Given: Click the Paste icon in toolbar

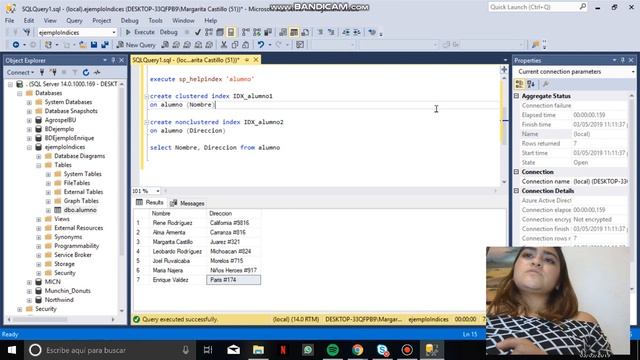Looking at the screenshot, I should (x=246, y=45).
